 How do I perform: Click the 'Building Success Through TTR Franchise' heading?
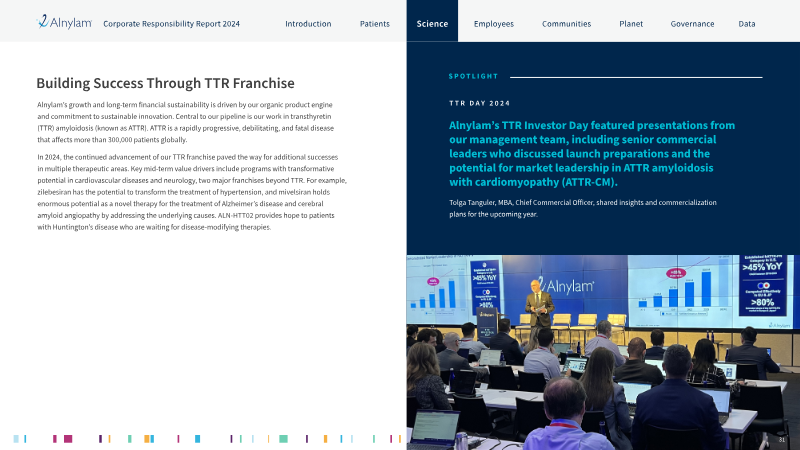pos(165,83)
